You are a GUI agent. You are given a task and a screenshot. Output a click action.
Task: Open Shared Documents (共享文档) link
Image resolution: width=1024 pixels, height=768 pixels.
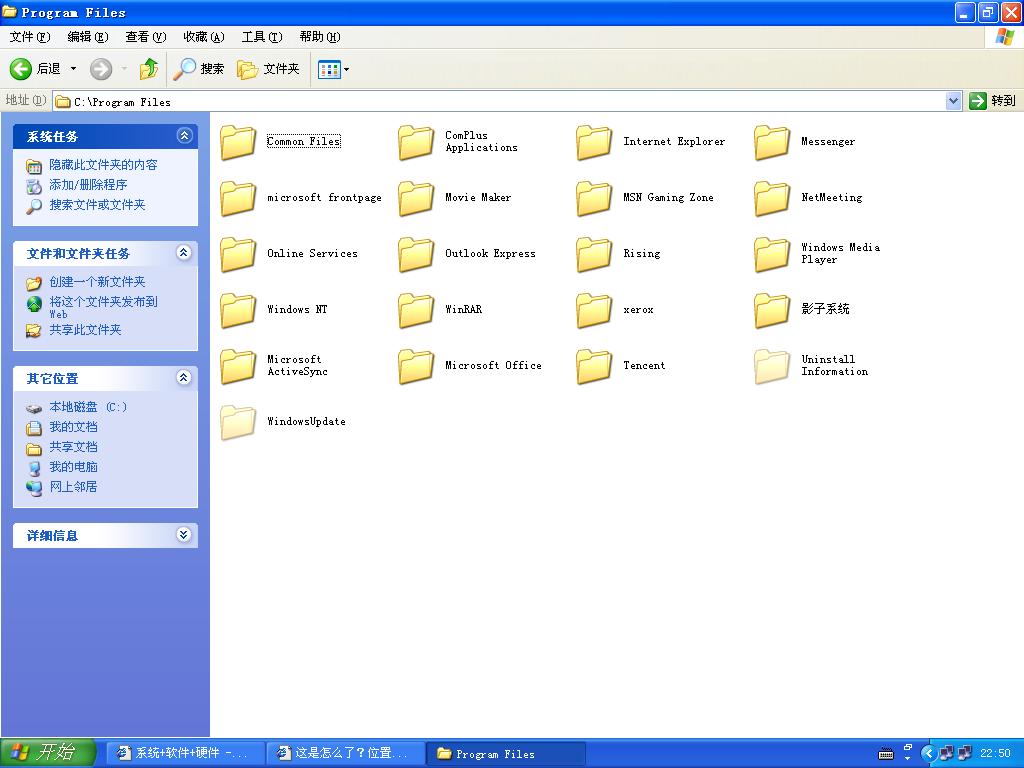tap(73, 447)
